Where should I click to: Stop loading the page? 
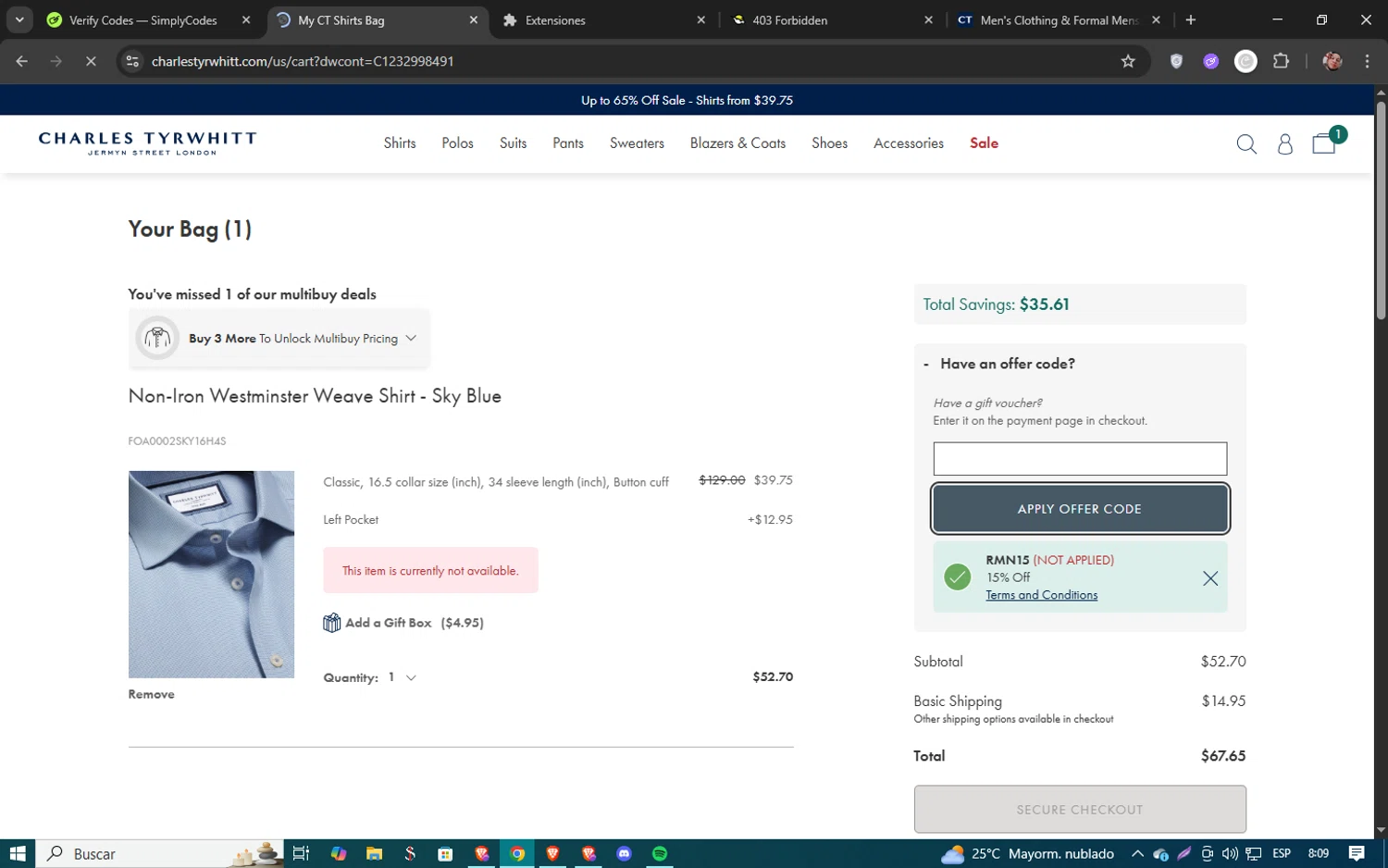tap(91, 61)
